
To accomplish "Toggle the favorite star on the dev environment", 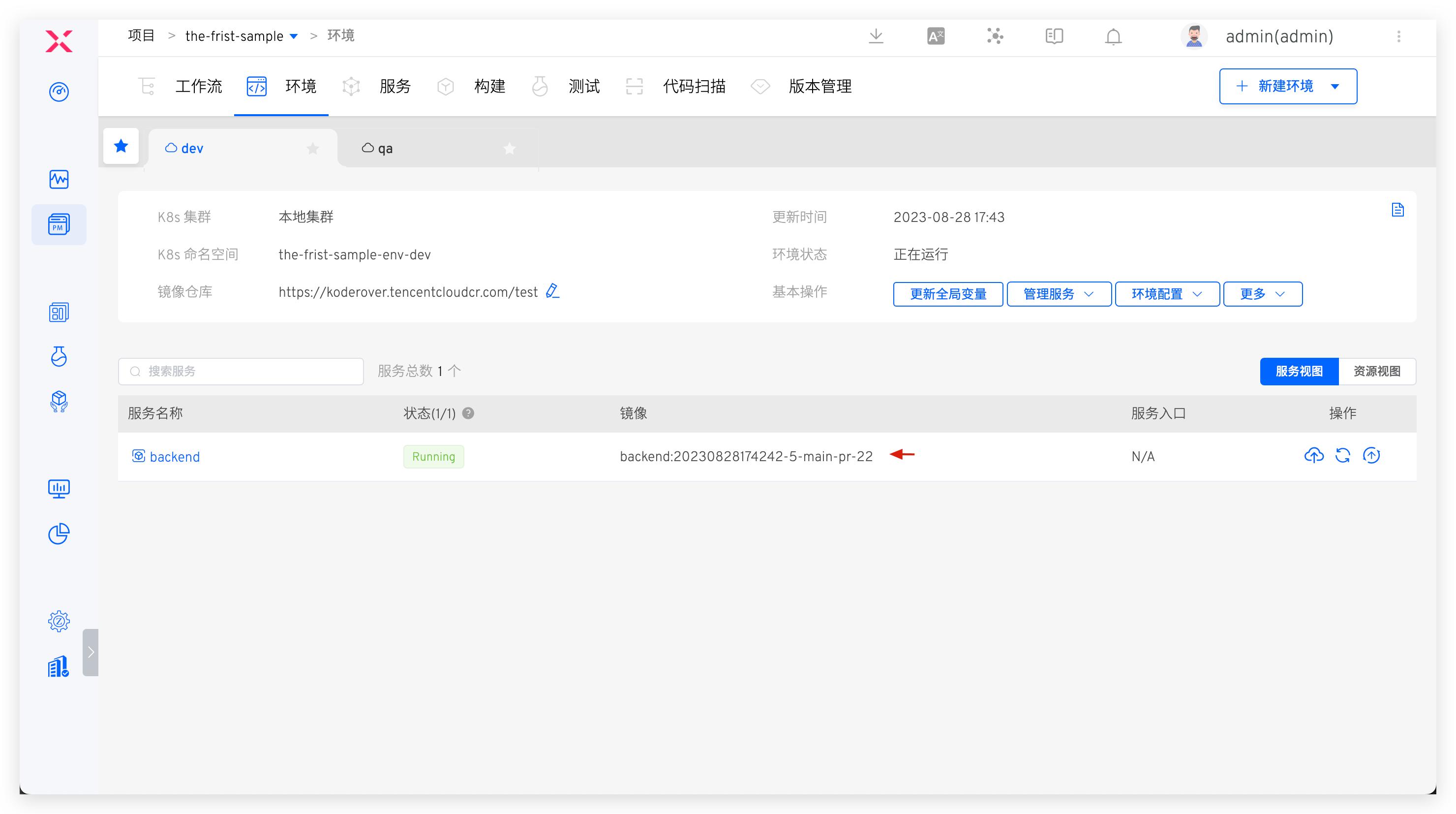I will pos(312,148).
